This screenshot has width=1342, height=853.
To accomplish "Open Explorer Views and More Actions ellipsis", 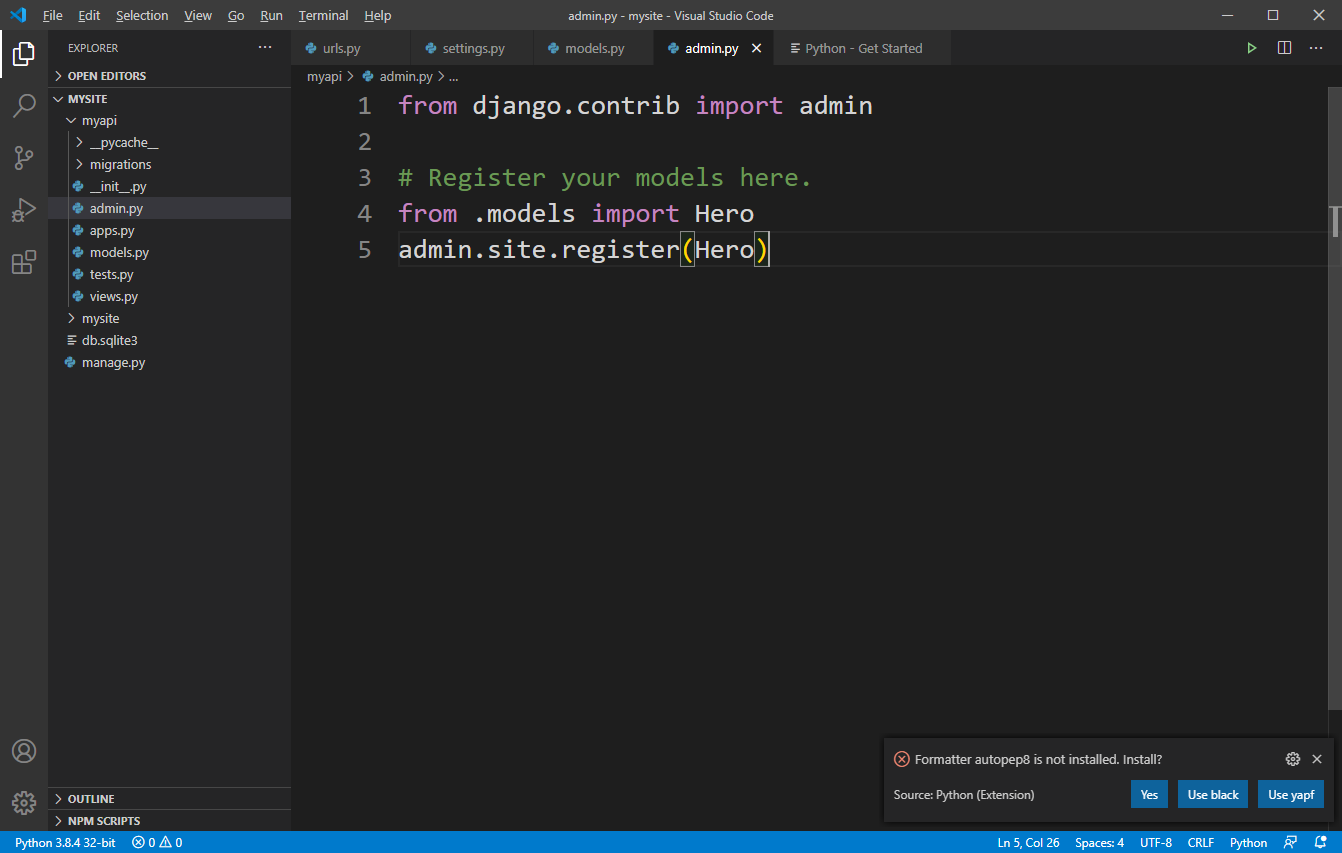I will pyautogui.click(x=265, y=48).
